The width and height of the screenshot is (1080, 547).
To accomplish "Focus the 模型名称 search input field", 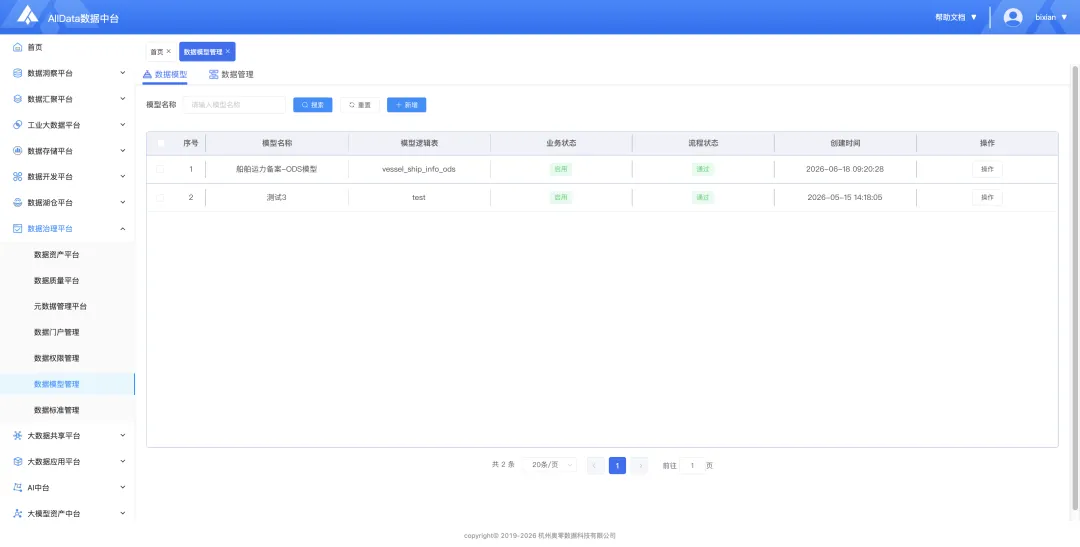I will (x=234, y=105).
